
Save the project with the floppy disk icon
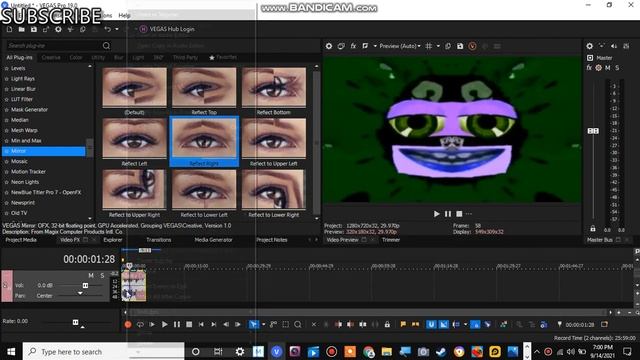point(34,29)
